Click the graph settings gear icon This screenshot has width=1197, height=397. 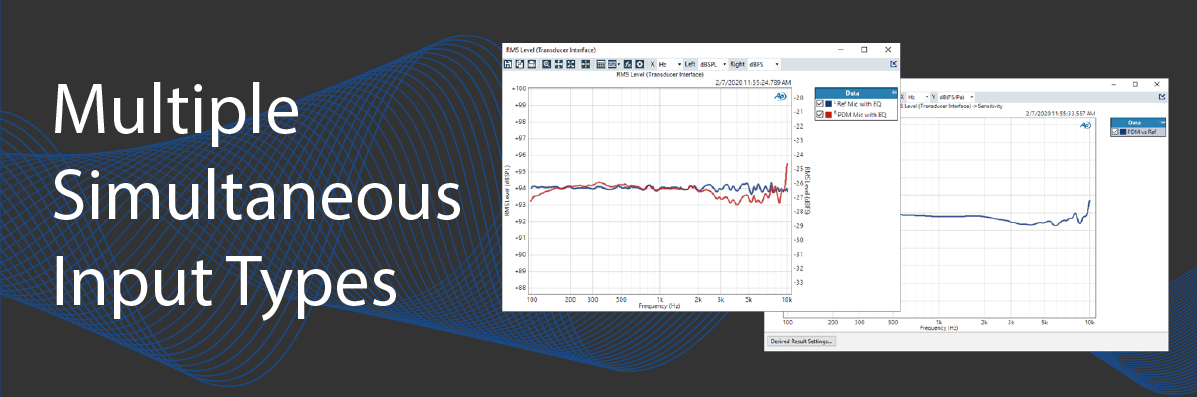640,64
